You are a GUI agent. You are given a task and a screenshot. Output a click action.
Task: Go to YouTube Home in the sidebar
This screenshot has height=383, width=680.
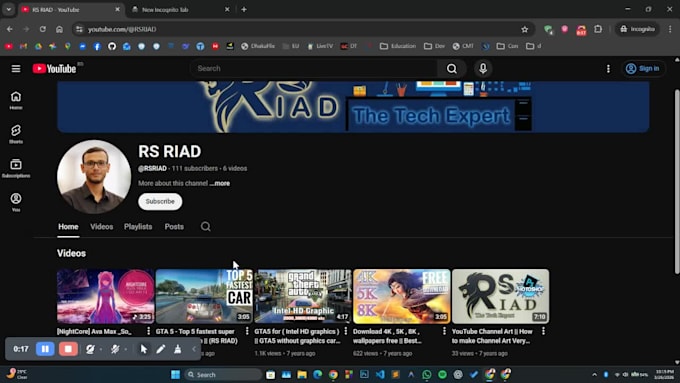[16, 100]
